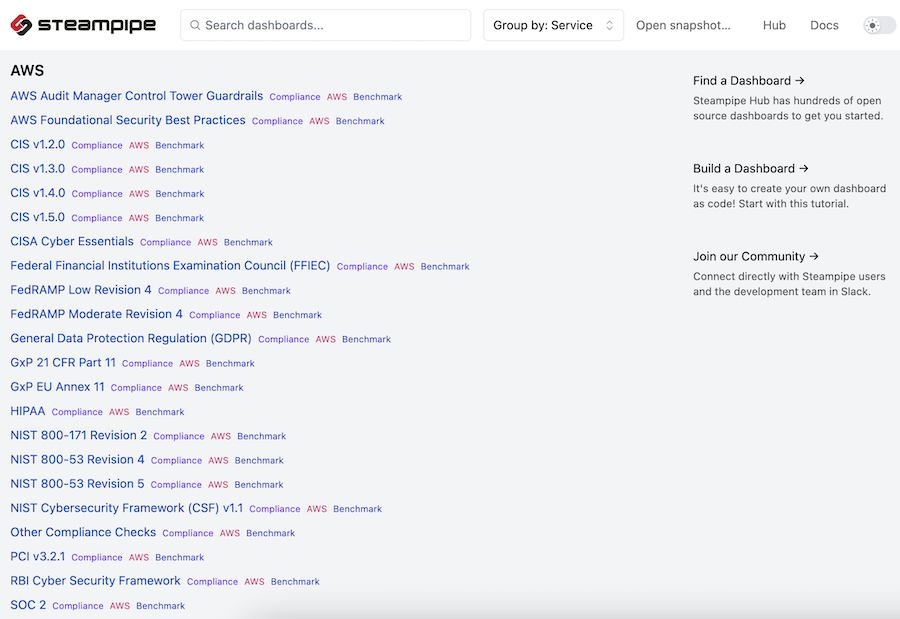Open the Group by: Service dropdown
Viewport: 900px width, 619px height.
pos(553,25)
